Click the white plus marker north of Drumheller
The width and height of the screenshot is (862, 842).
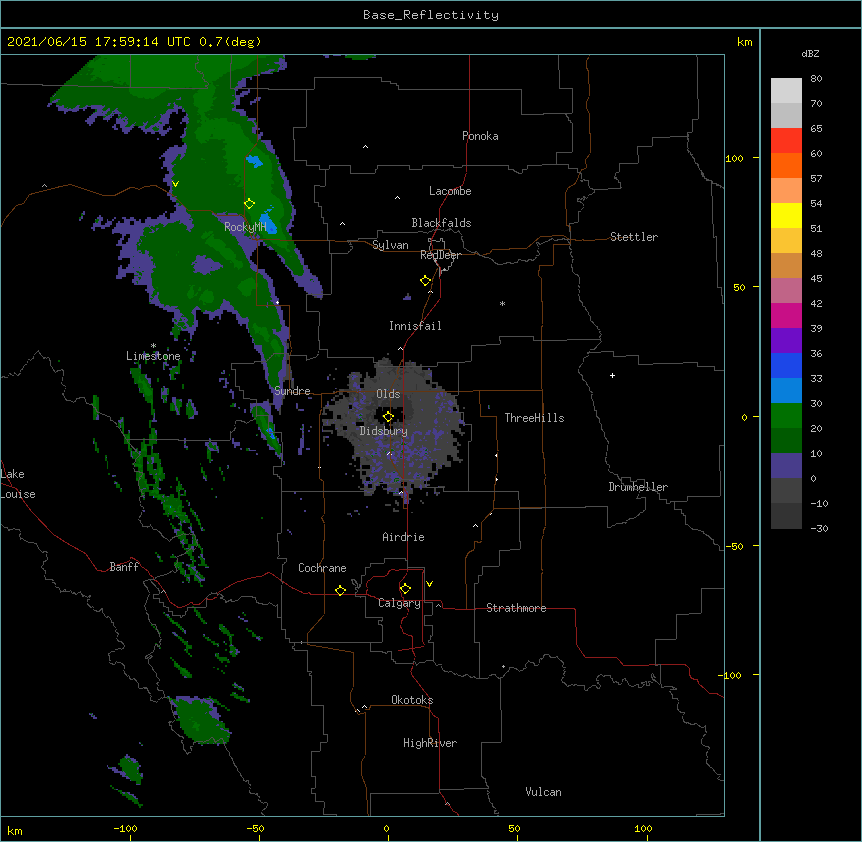[x=612, y=375]
